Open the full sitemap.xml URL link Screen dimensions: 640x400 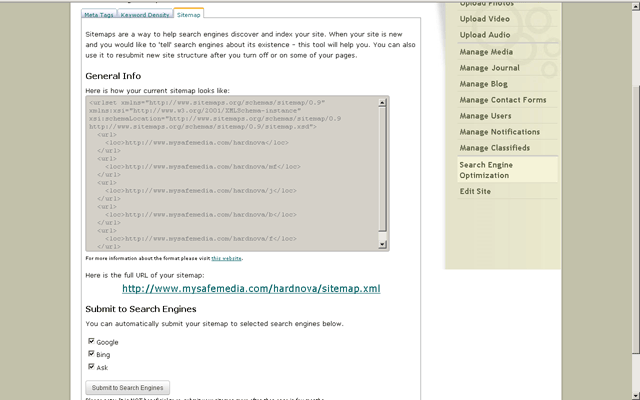pos(251,289)
